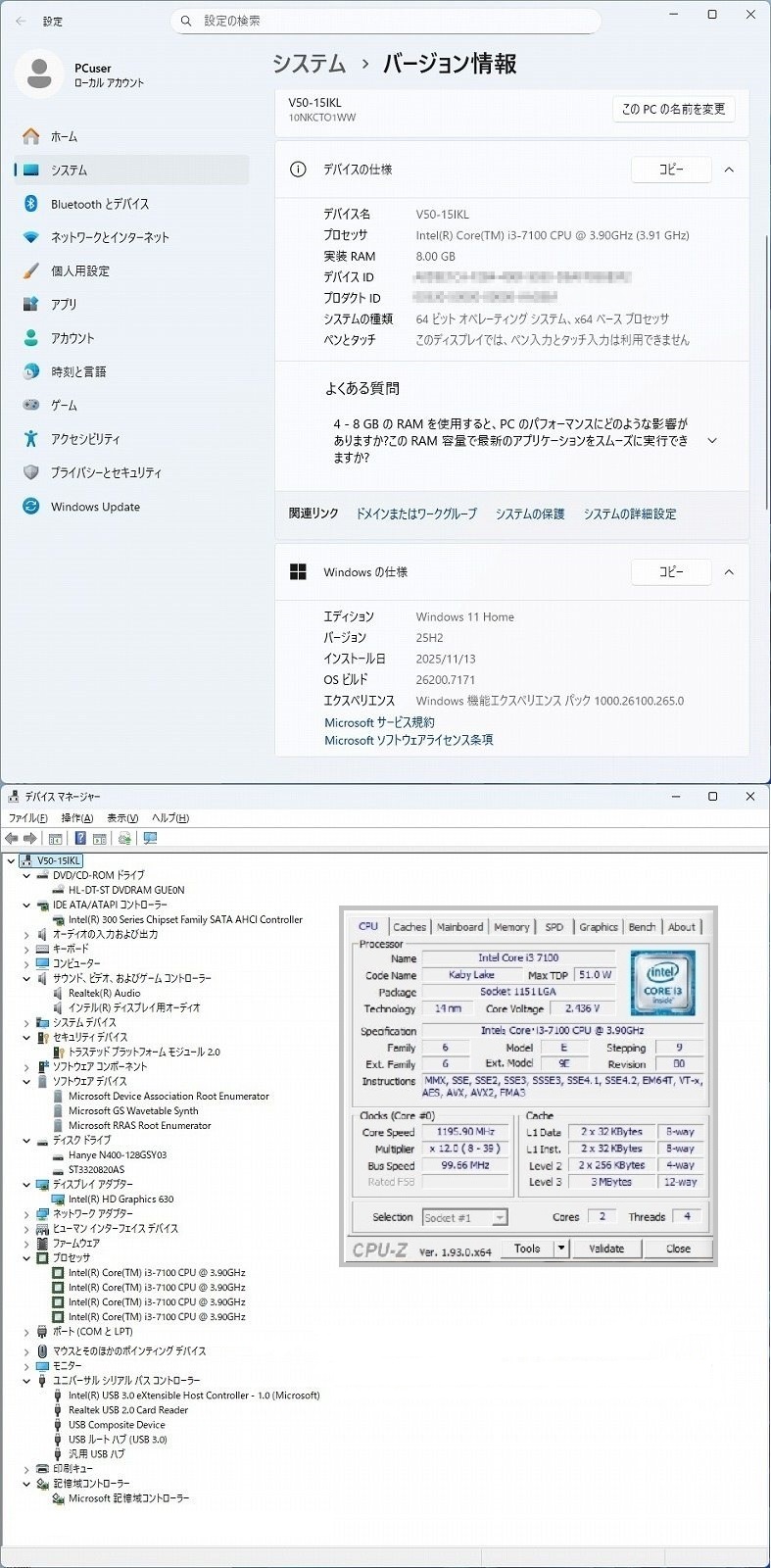Switch to the Memory tab in CPU-Z
Image resolution: width=771 pixels, height=1568 pixels.
coord(511,927)
